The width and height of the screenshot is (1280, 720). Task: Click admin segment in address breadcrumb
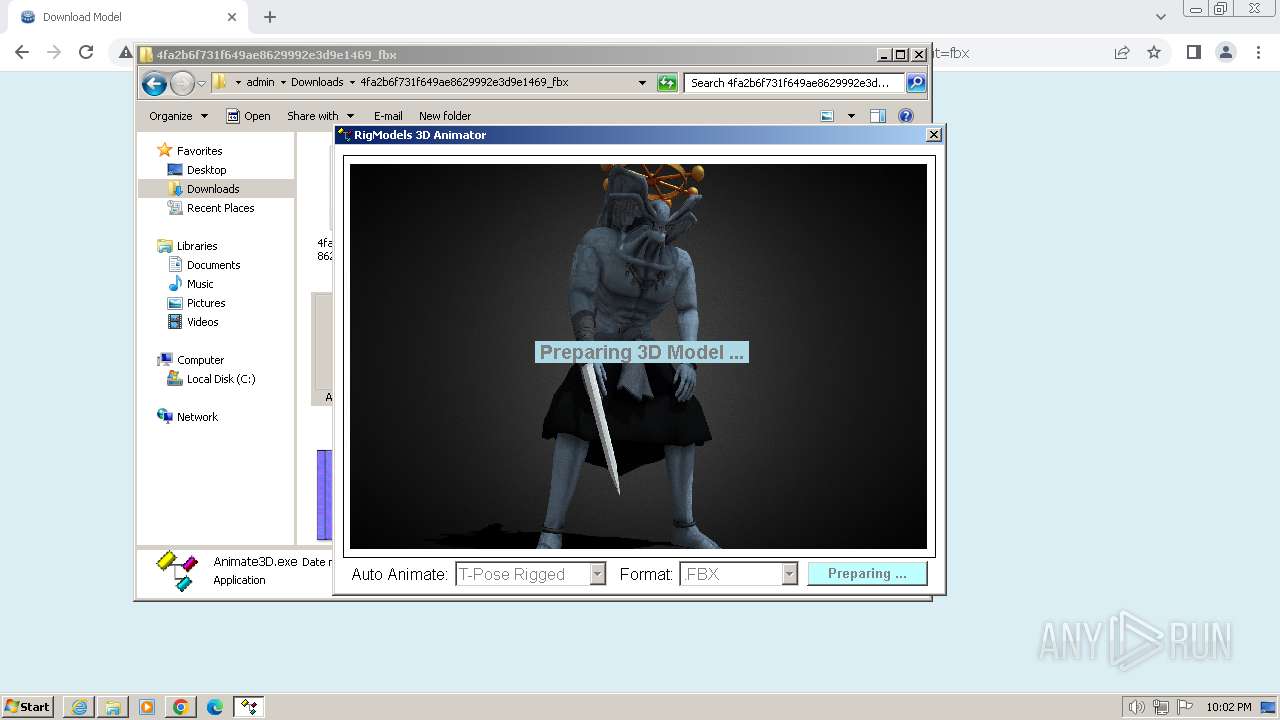click(x=260, y=83)
